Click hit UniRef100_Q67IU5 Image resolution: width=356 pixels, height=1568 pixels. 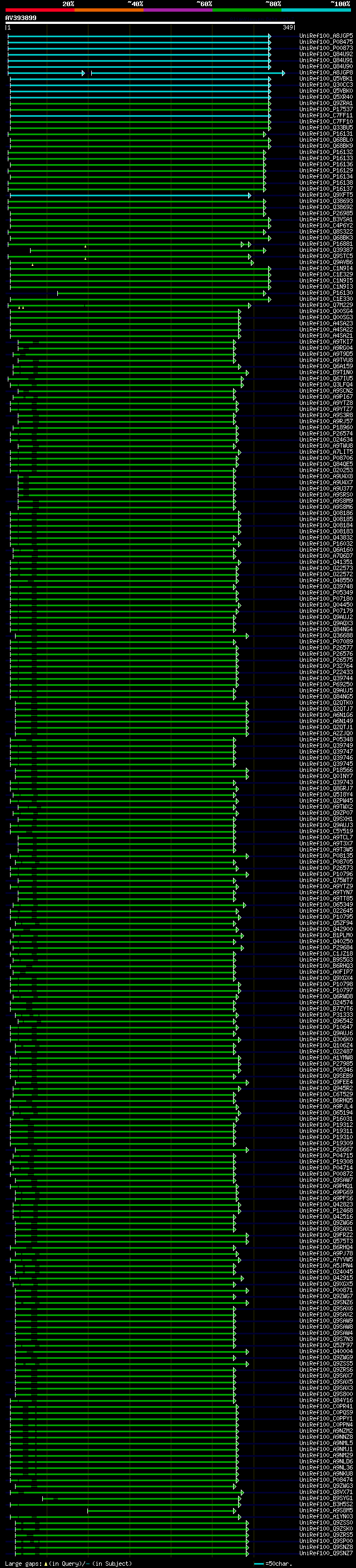[x=325, y=379]
